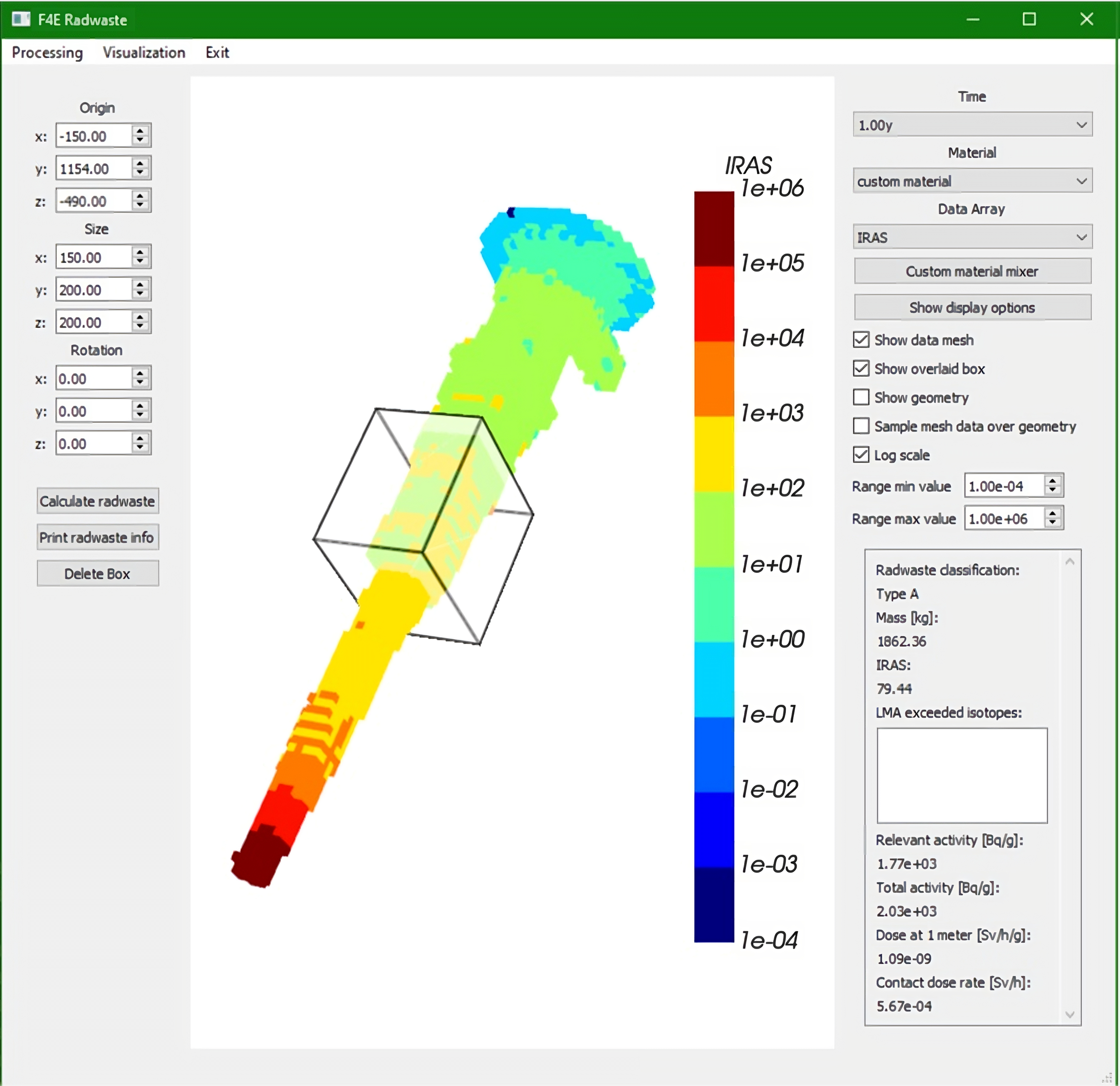Click the dark red segment of IRAS color bar
The height and width of the screenshot is (1086, 1120).
(714, 228)
